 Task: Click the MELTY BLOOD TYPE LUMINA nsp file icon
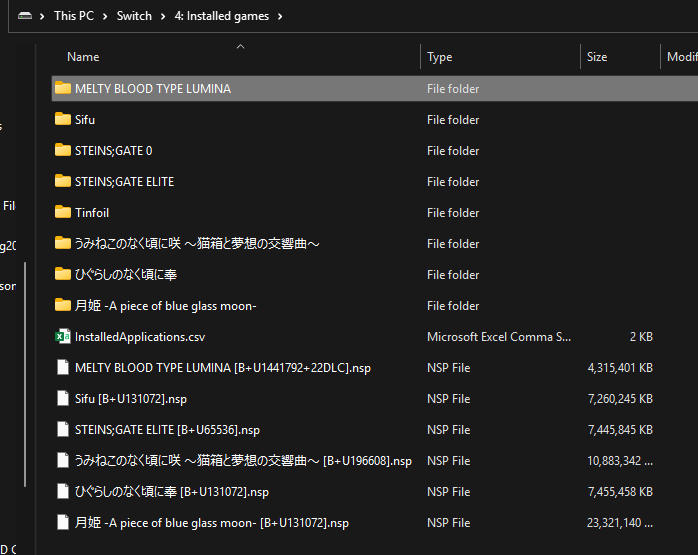coord(63,368)
